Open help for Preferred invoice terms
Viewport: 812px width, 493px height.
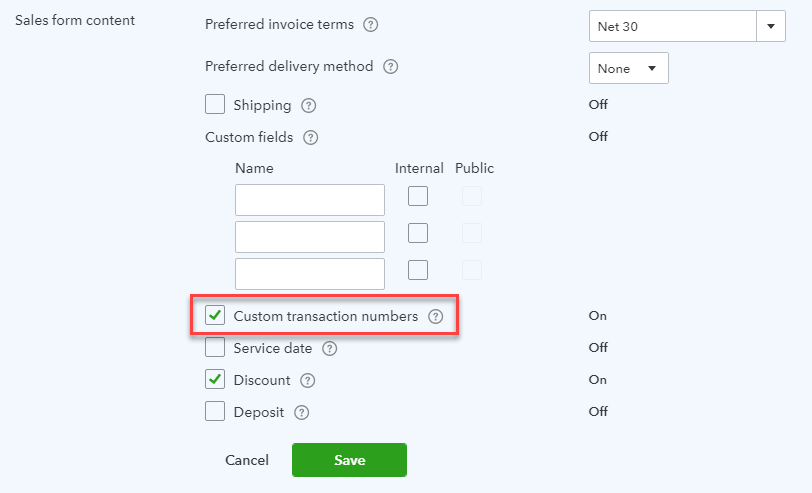coord(370,25)
